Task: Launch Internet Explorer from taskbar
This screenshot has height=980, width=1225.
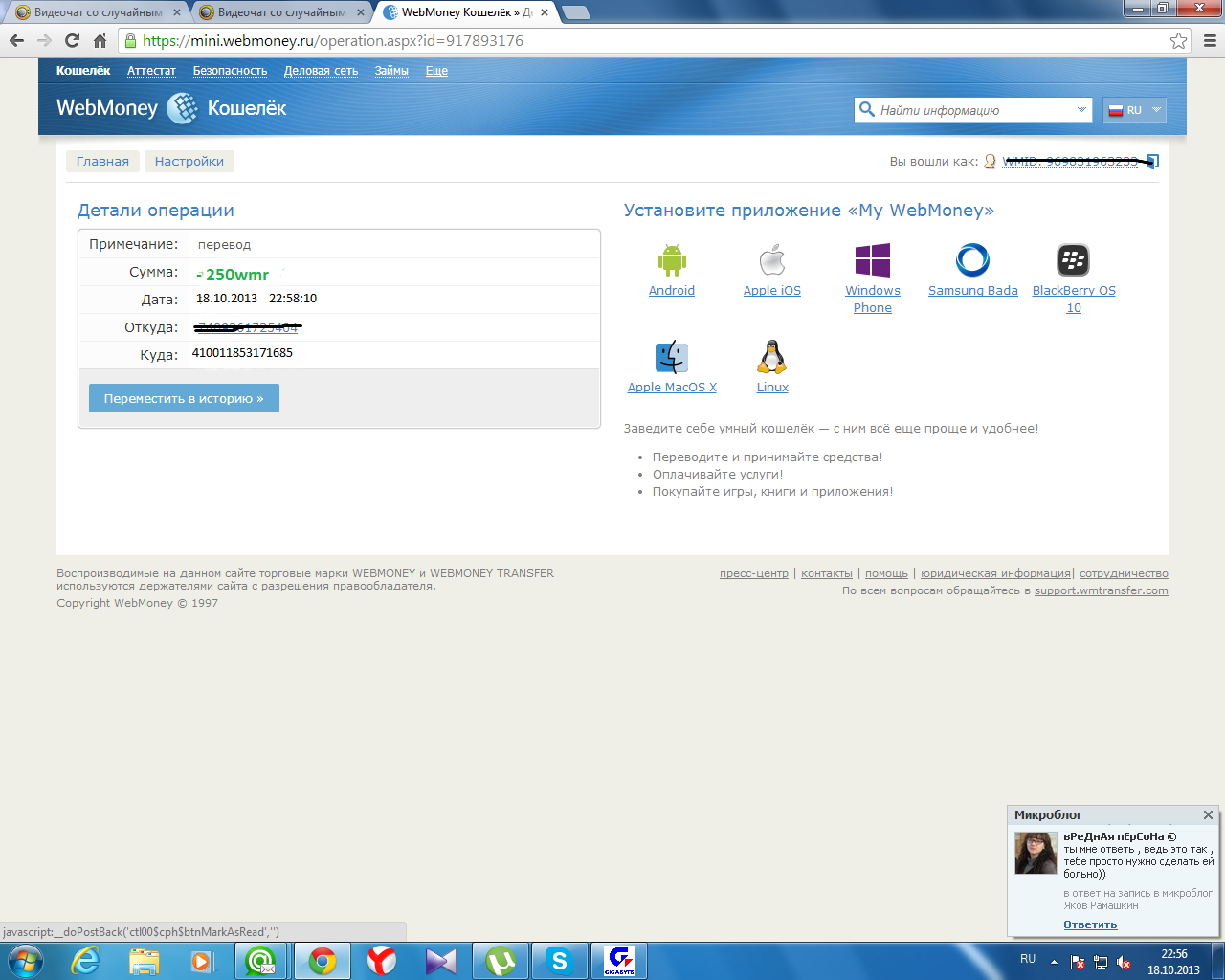Action: [x=85, y=961]
